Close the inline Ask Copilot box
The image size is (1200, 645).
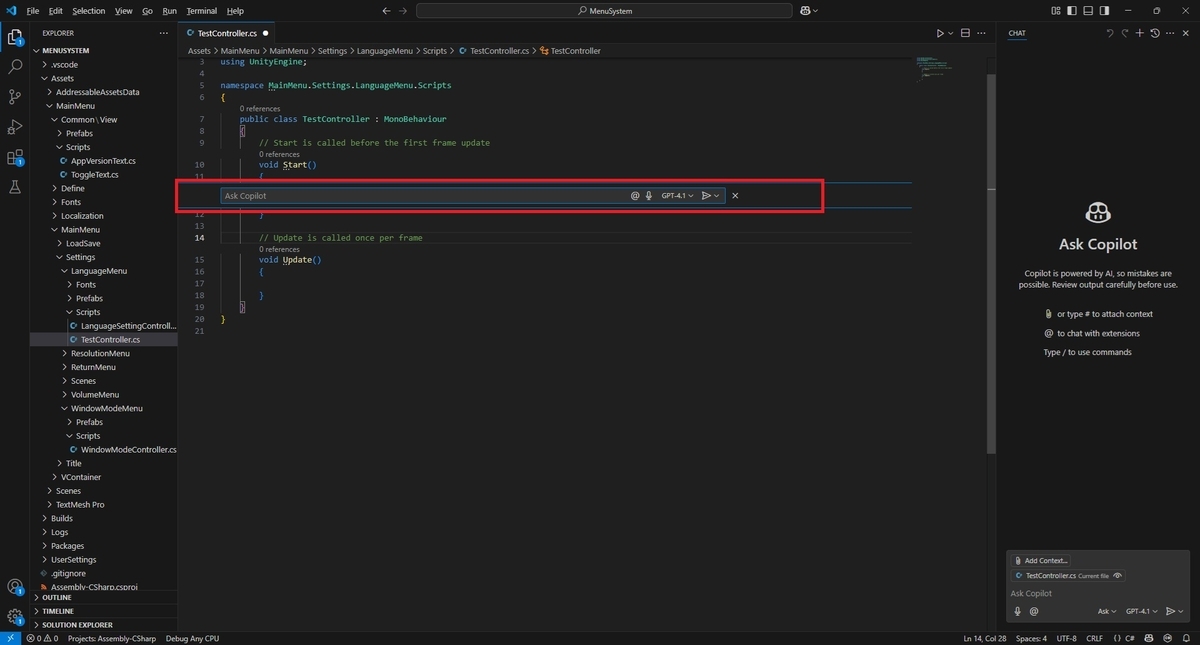pyautogui.click(x=735, y=196)
